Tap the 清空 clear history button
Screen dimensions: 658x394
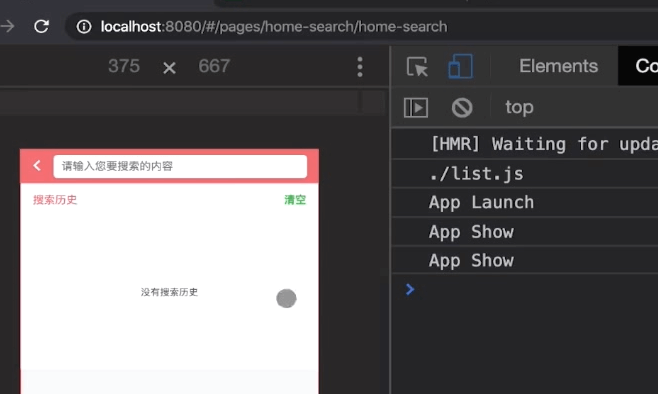295,200
